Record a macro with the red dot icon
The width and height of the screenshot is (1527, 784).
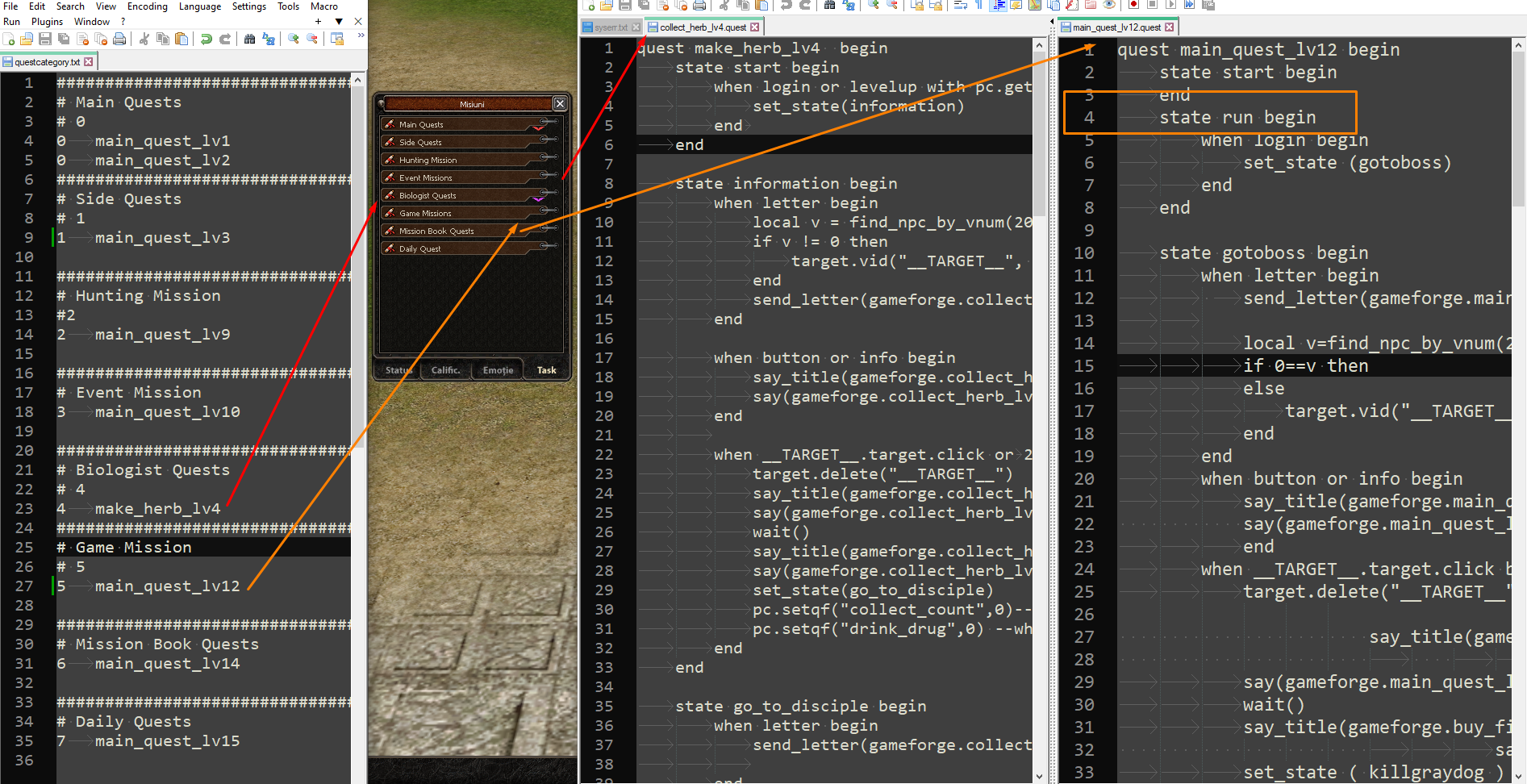pyautogui.click(x=1133, y=6)
